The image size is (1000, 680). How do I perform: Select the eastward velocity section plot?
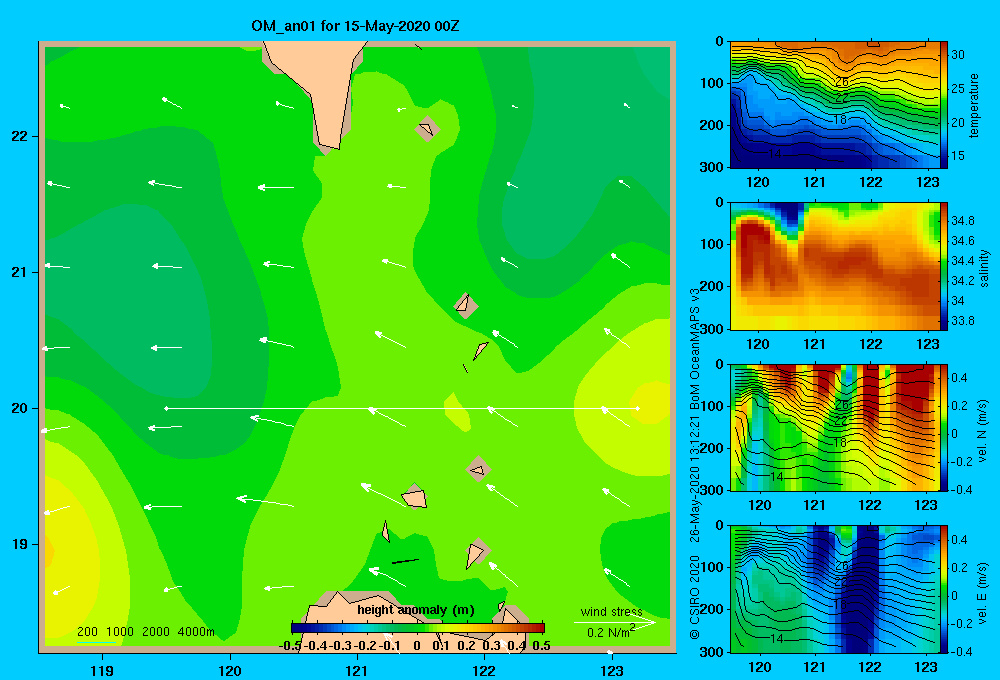coord(834,589)
